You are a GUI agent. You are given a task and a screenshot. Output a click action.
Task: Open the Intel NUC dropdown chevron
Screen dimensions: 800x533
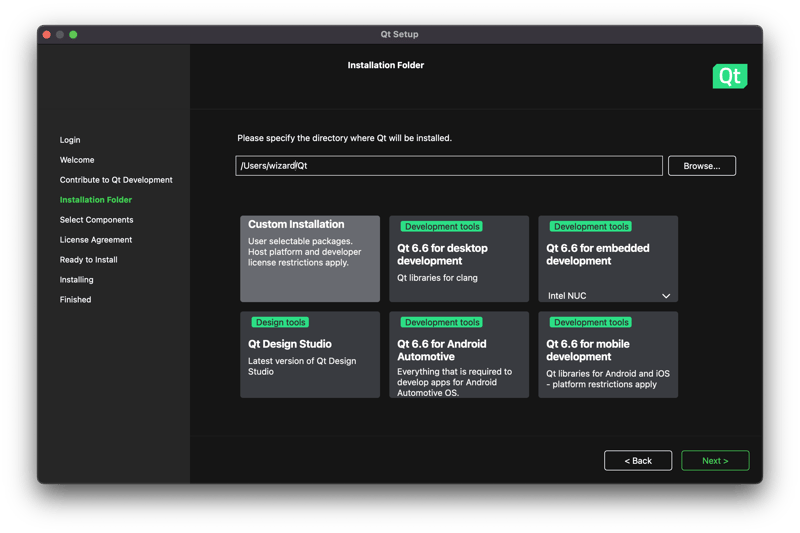[x=666, y=296]
